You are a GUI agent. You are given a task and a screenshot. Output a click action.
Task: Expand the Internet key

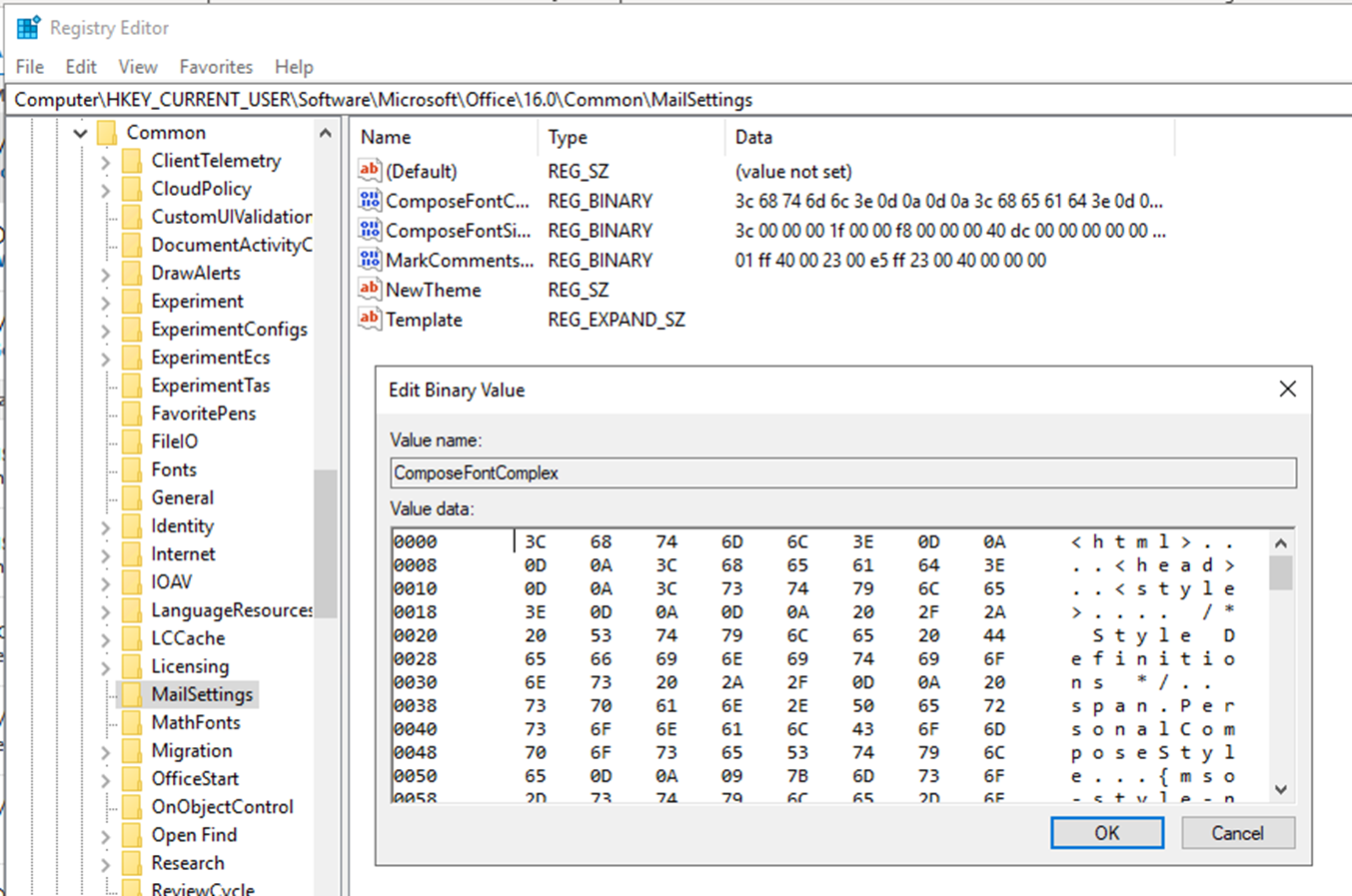(106, 554)
